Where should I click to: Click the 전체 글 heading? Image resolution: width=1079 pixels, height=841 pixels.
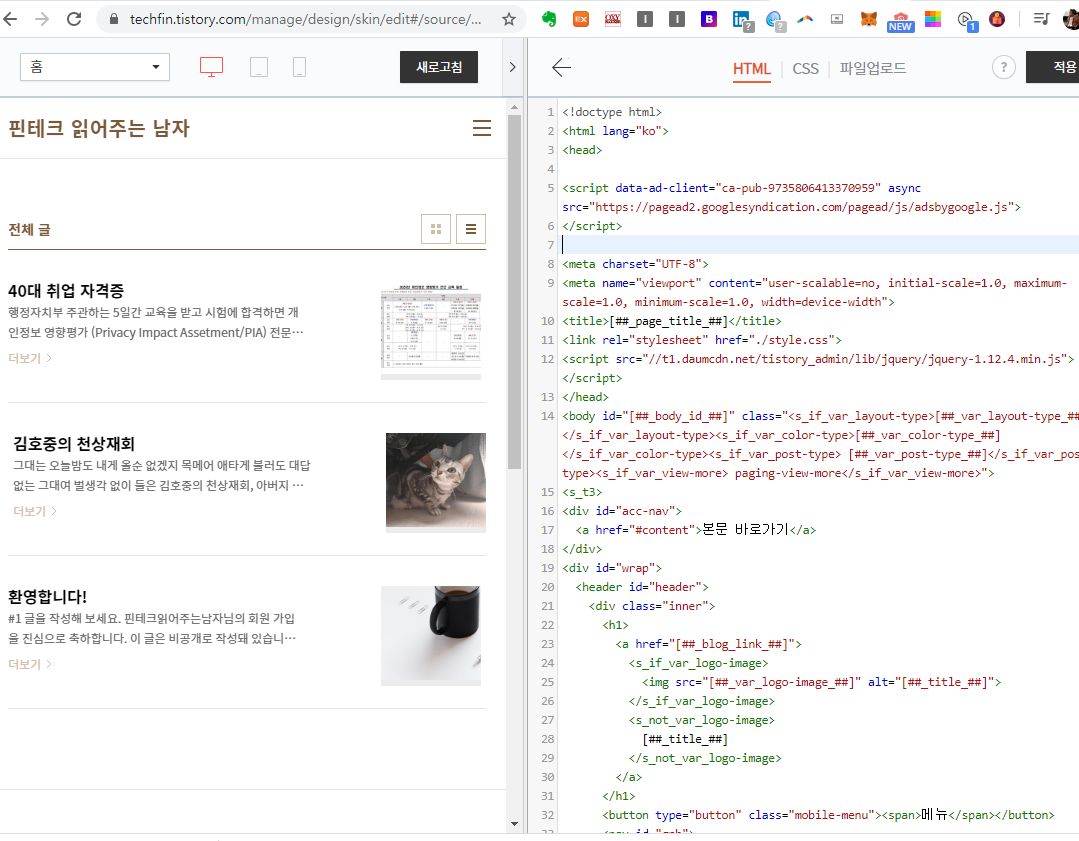(30, 229)
